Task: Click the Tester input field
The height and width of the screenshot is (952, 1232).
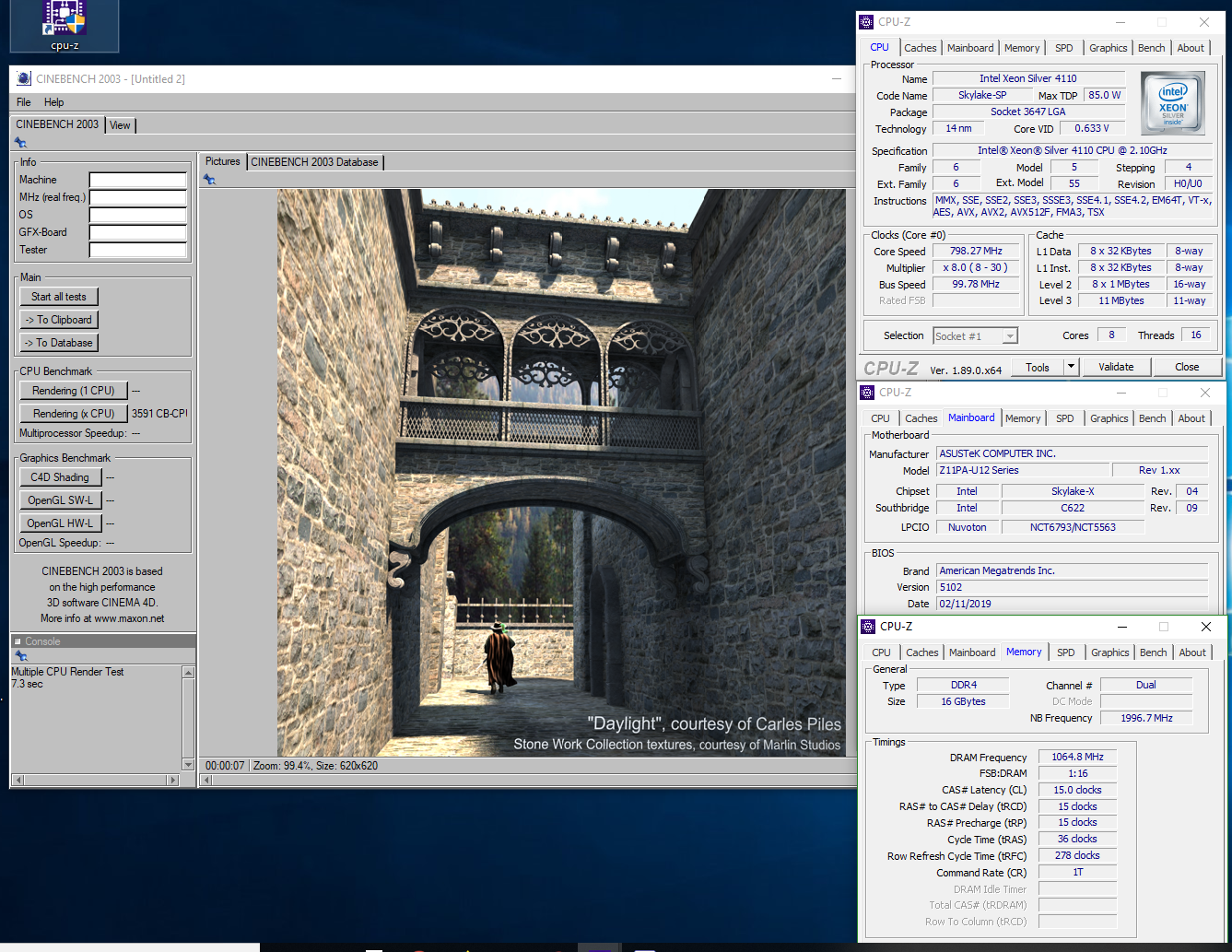Action: coord(138,250)
